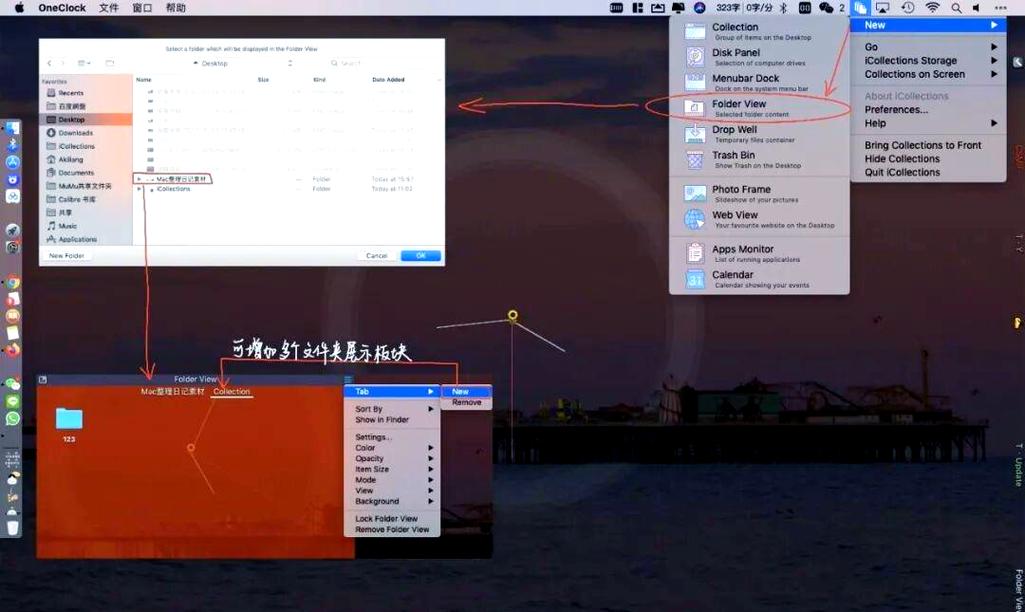Choose New in the Tab submenu
The image size is (1025, 612).
coord(467,391)
